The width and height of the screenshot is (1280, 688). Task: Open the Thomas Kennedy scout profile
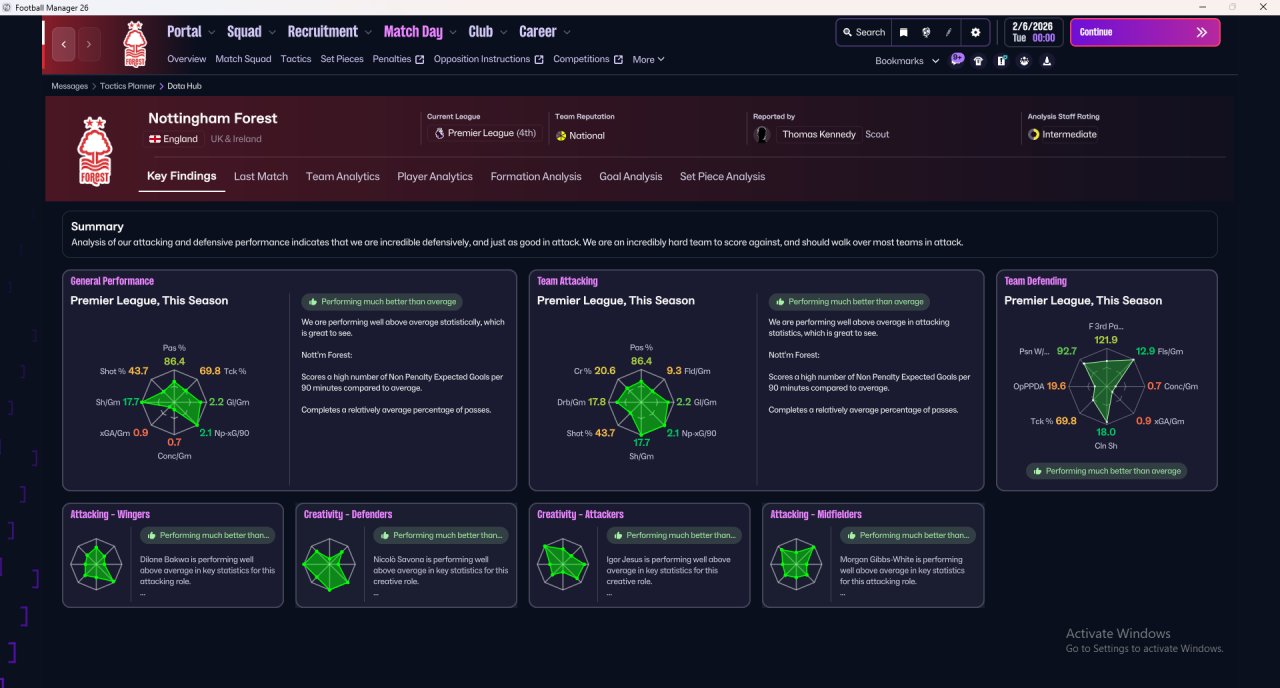coord(819,134)
